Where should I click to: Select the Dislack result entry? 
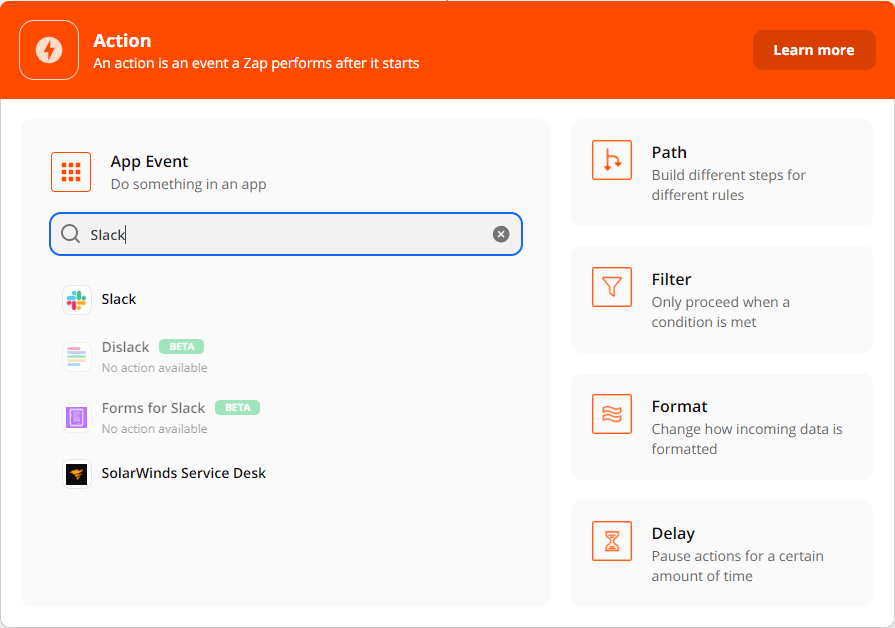(126, 347)
